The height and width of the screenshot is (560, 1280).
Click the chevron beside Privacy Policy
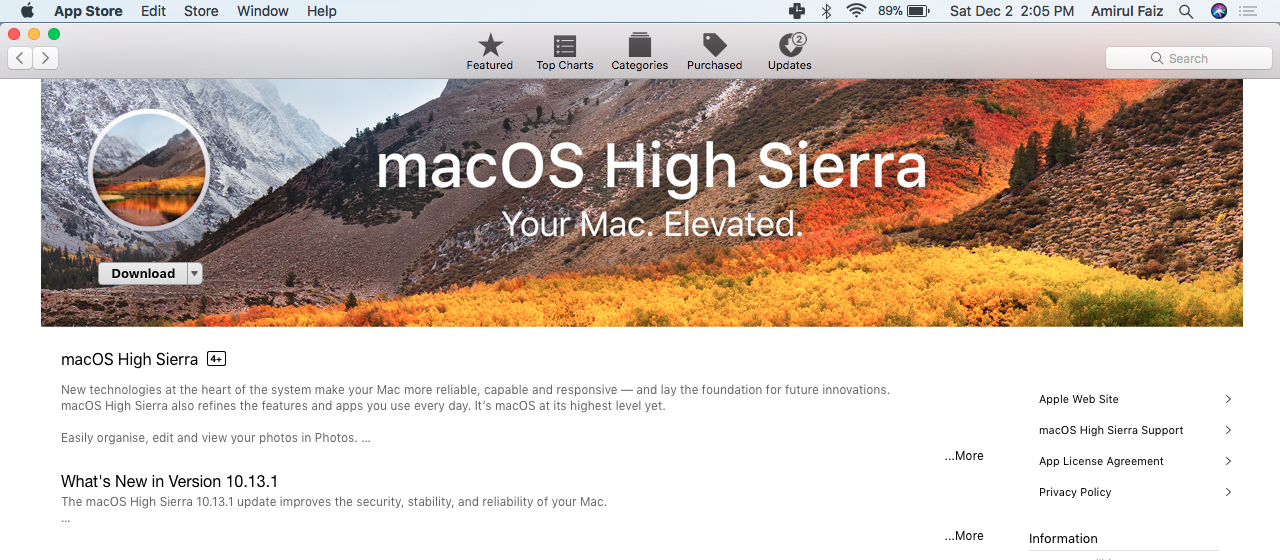point(1228,492)
